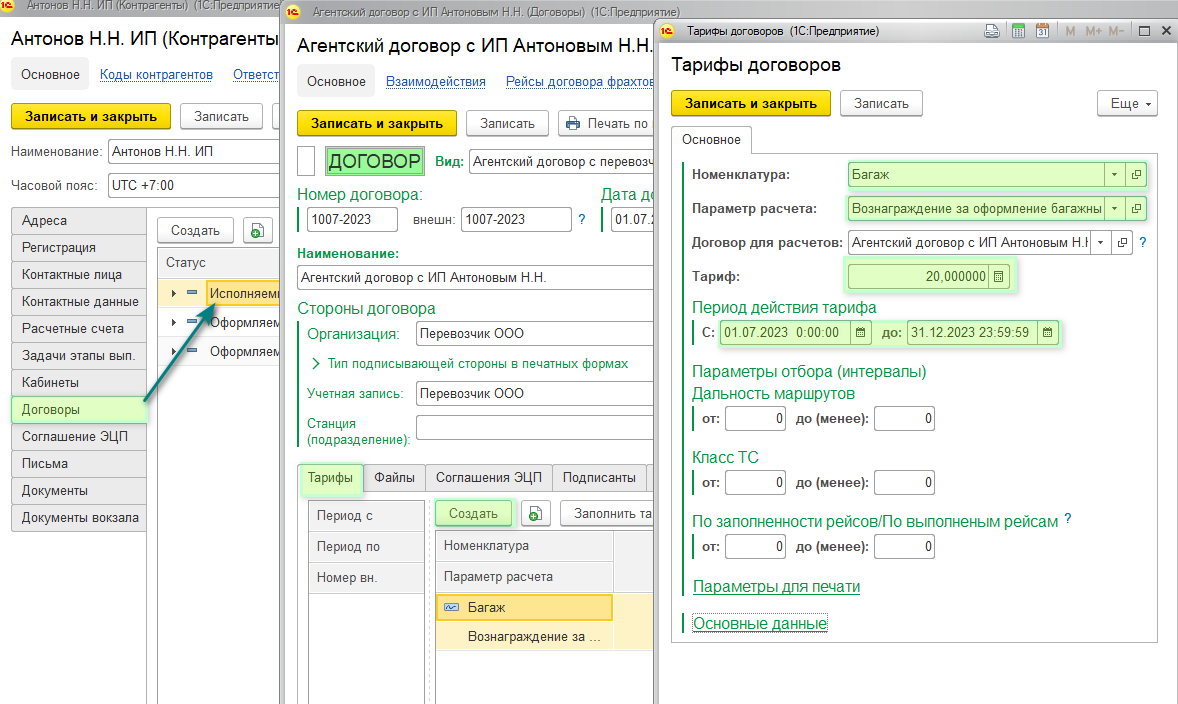The height and width of the screenshot is (704, 1178).
Task: Expand the Исполняем contract row in the tree
Action: tap(174, 293)
